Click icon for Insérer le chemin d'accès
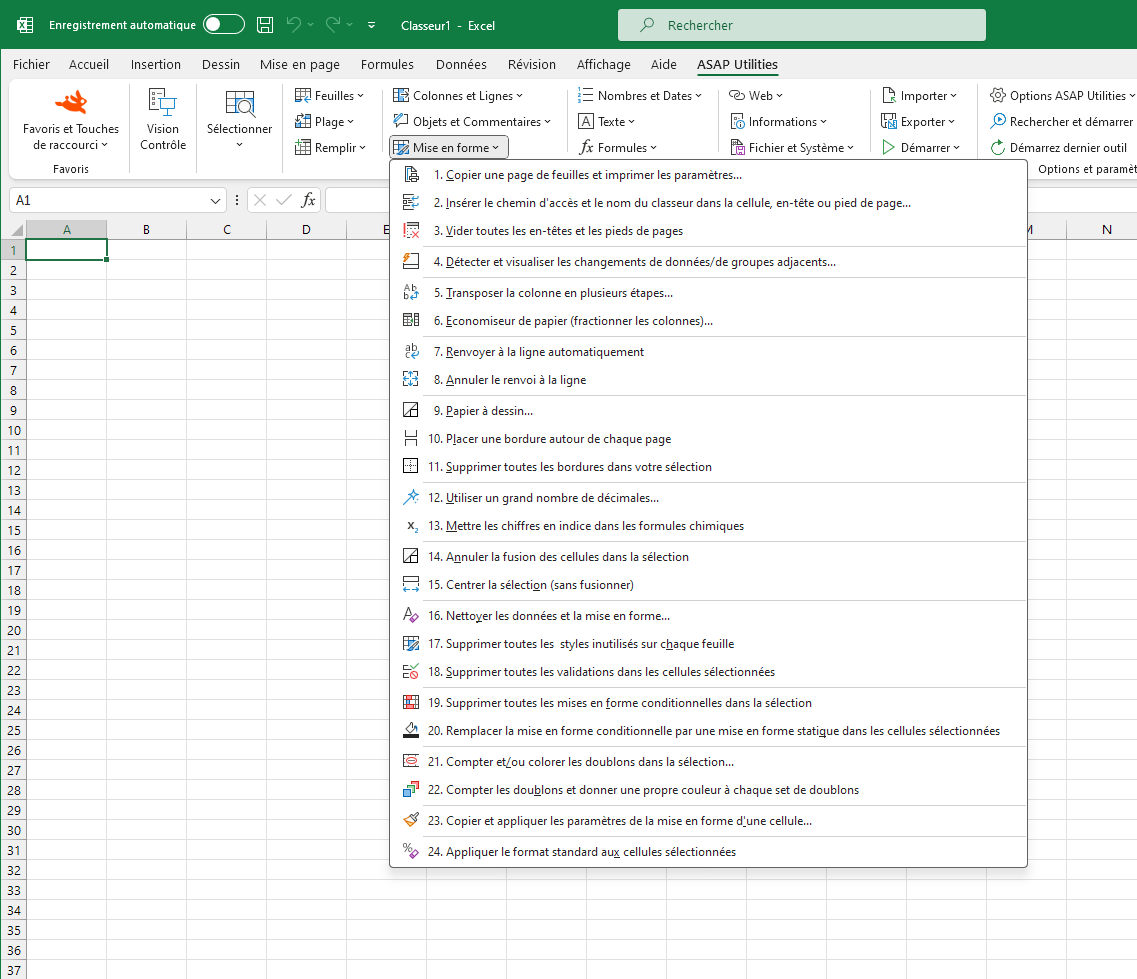Screen dimensions: 1137x979 411,203
